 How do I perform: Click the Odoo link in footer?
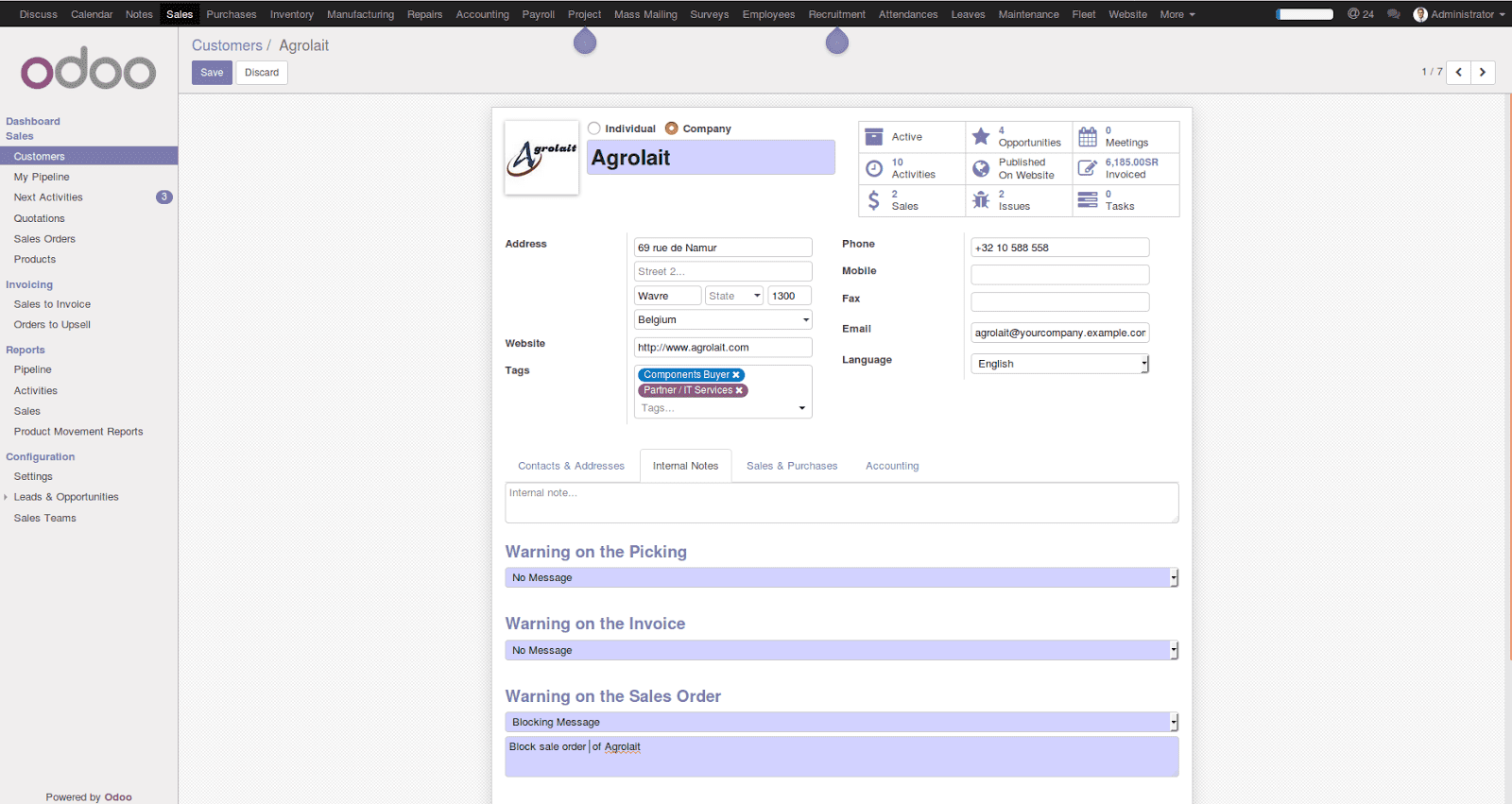pos(118,797)
